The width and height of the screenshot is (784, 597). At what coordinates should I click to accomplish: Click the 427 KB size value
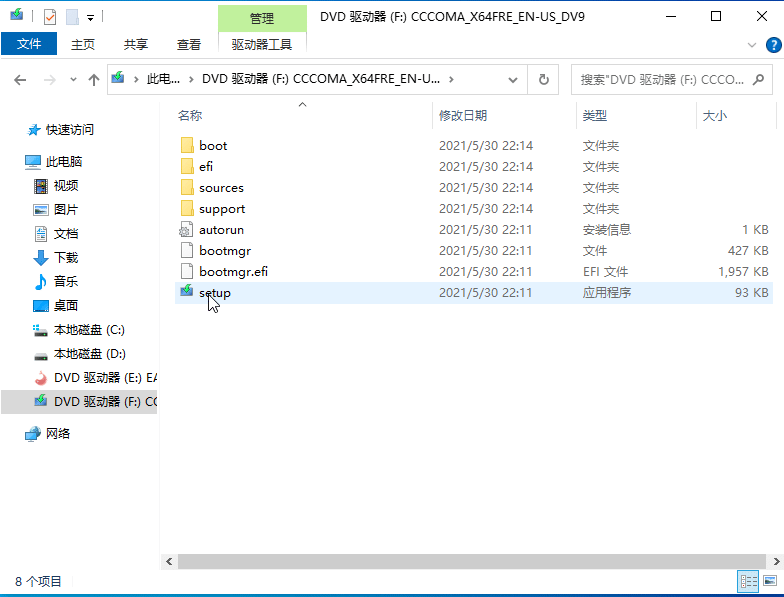click(x=748, y=250)
